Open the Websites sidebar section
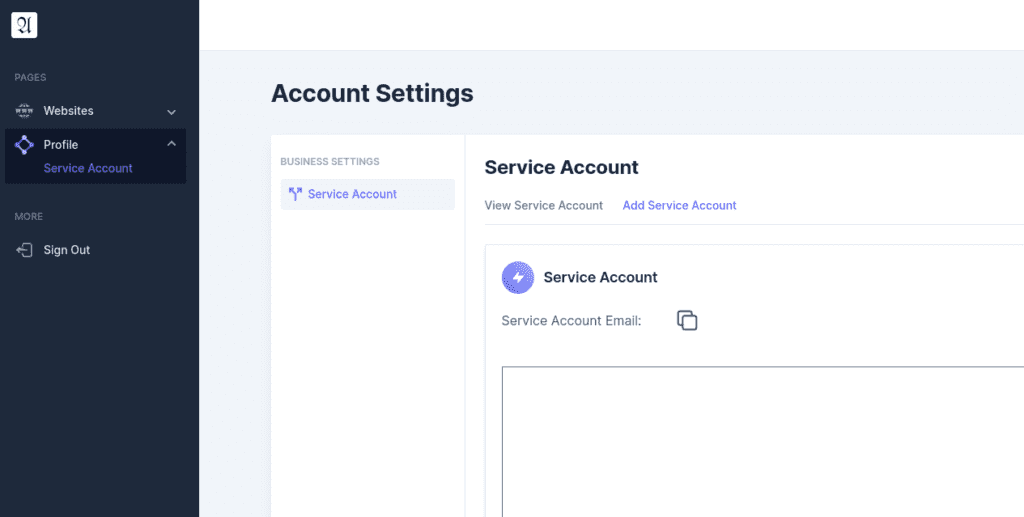 coord(95,111)
